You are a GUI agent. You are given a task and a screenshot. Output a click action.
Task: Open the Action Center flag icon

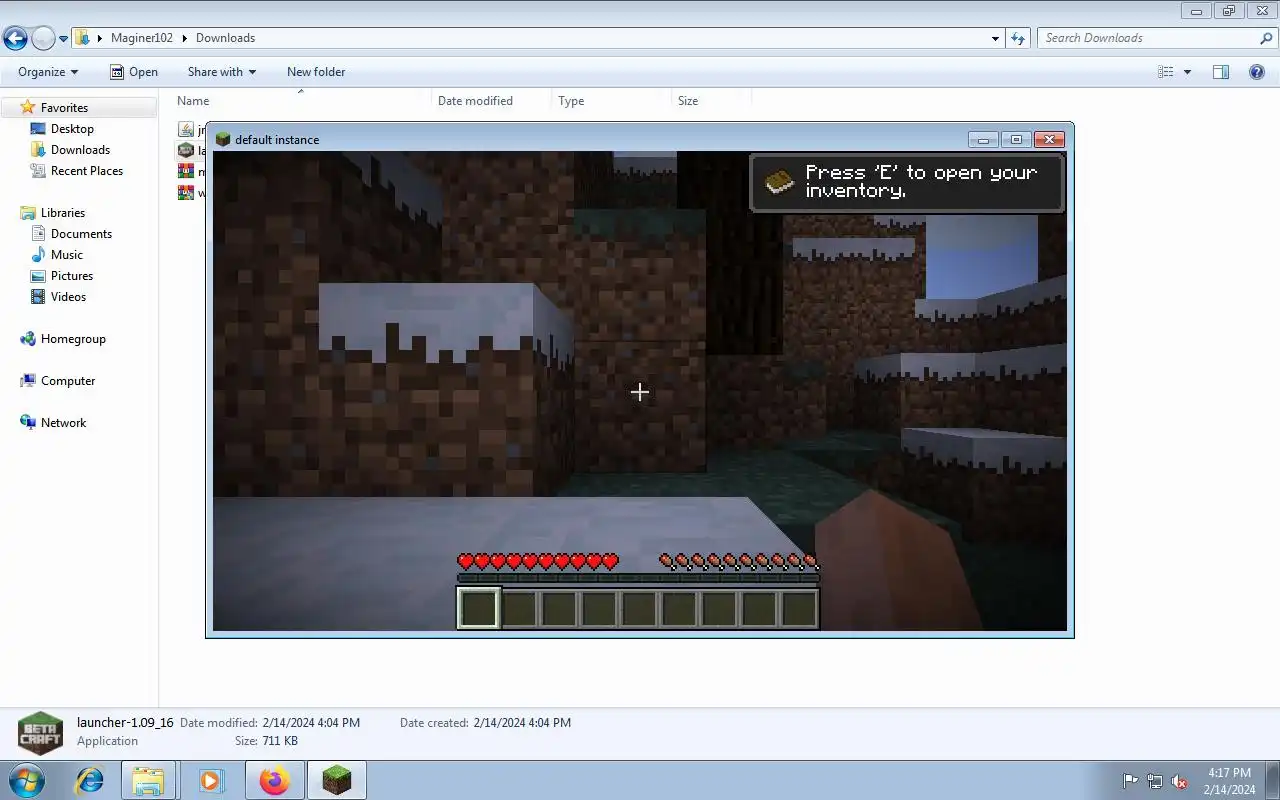click(1130, 781)
